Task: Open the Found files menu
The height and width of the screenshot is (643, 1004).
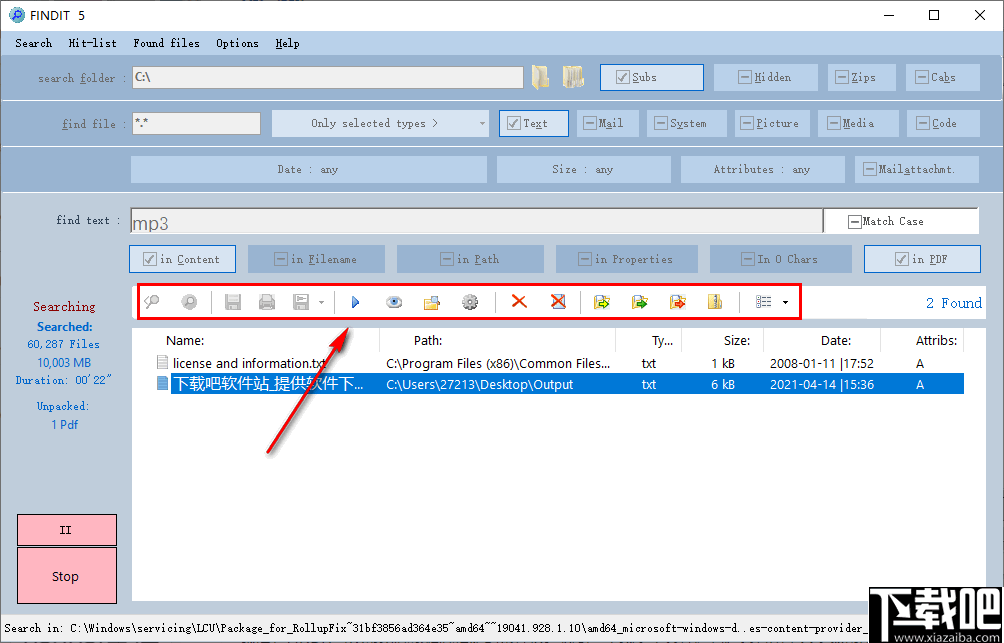Action: [x=166, y=43]
